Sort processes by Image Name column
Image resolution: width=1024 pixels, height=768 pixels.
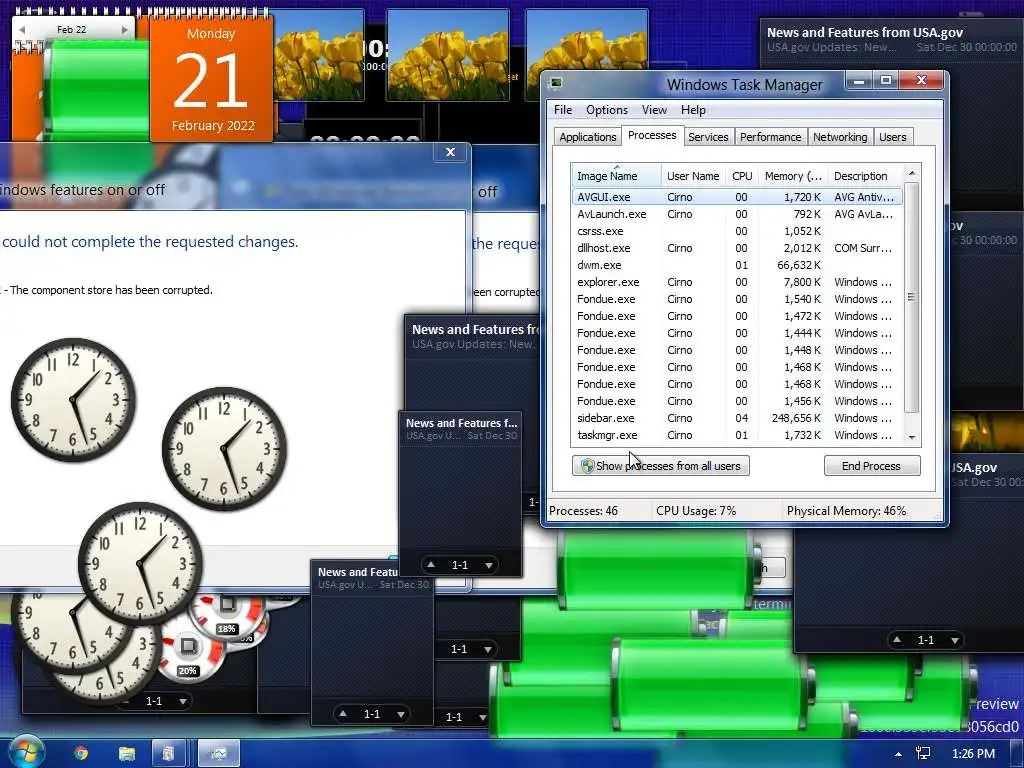coord(615,176)
